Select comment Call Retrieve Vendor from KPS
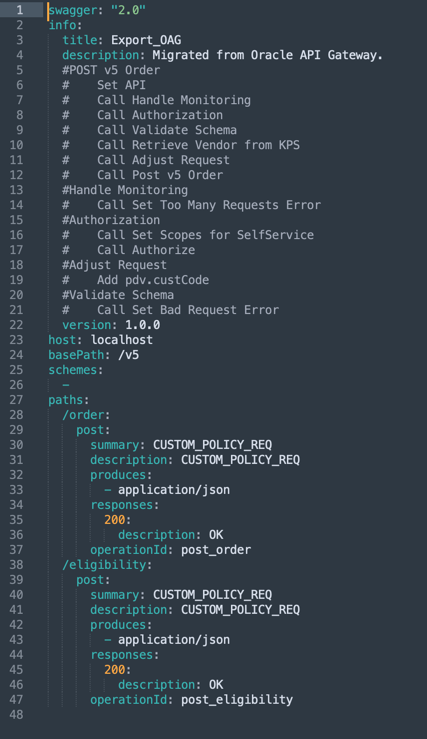 (x=198, y=145)
